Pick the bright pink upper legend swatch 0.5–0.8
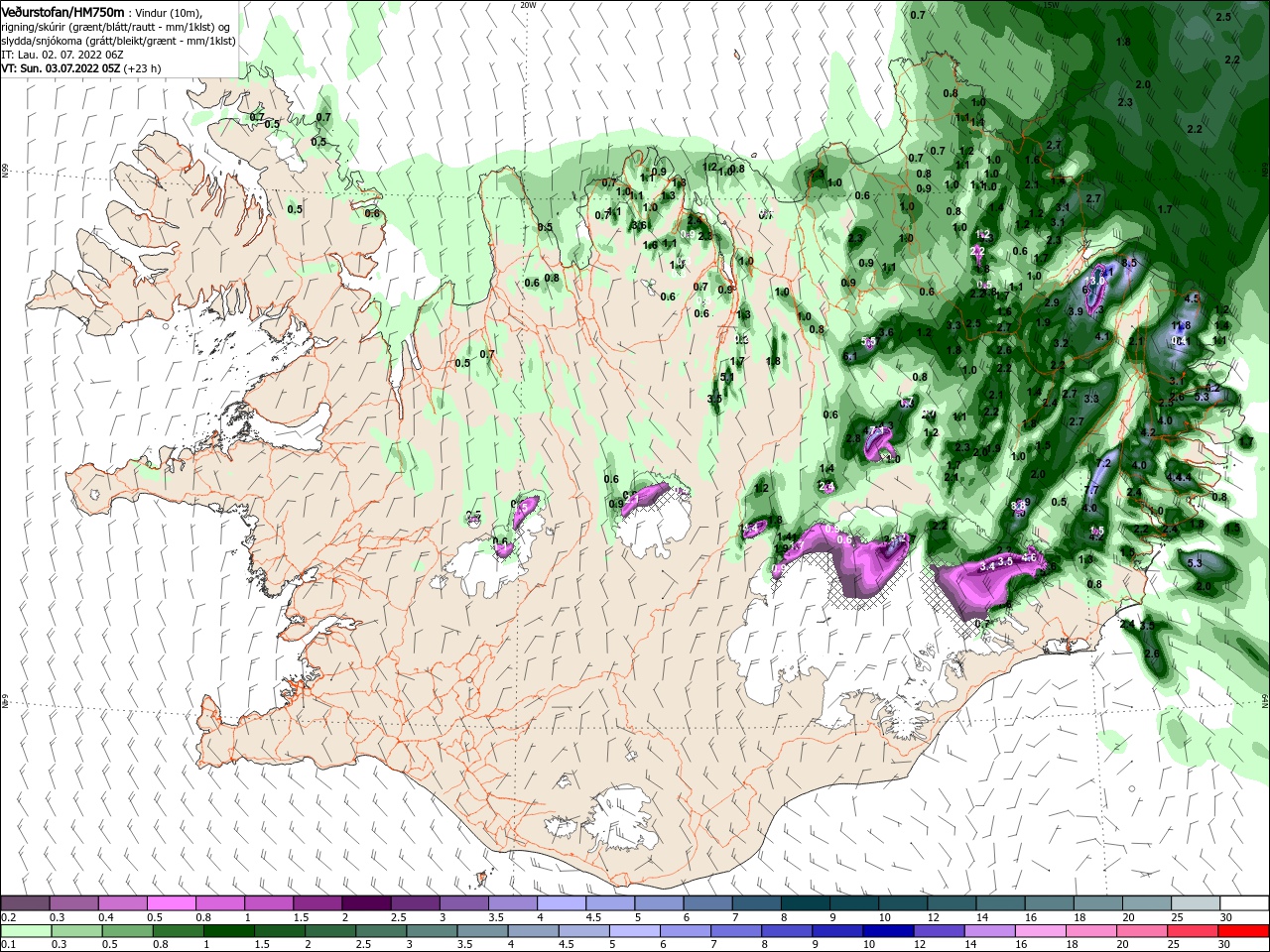The width and height of the screenshot is (1270, 952). (x=171, y=903)
